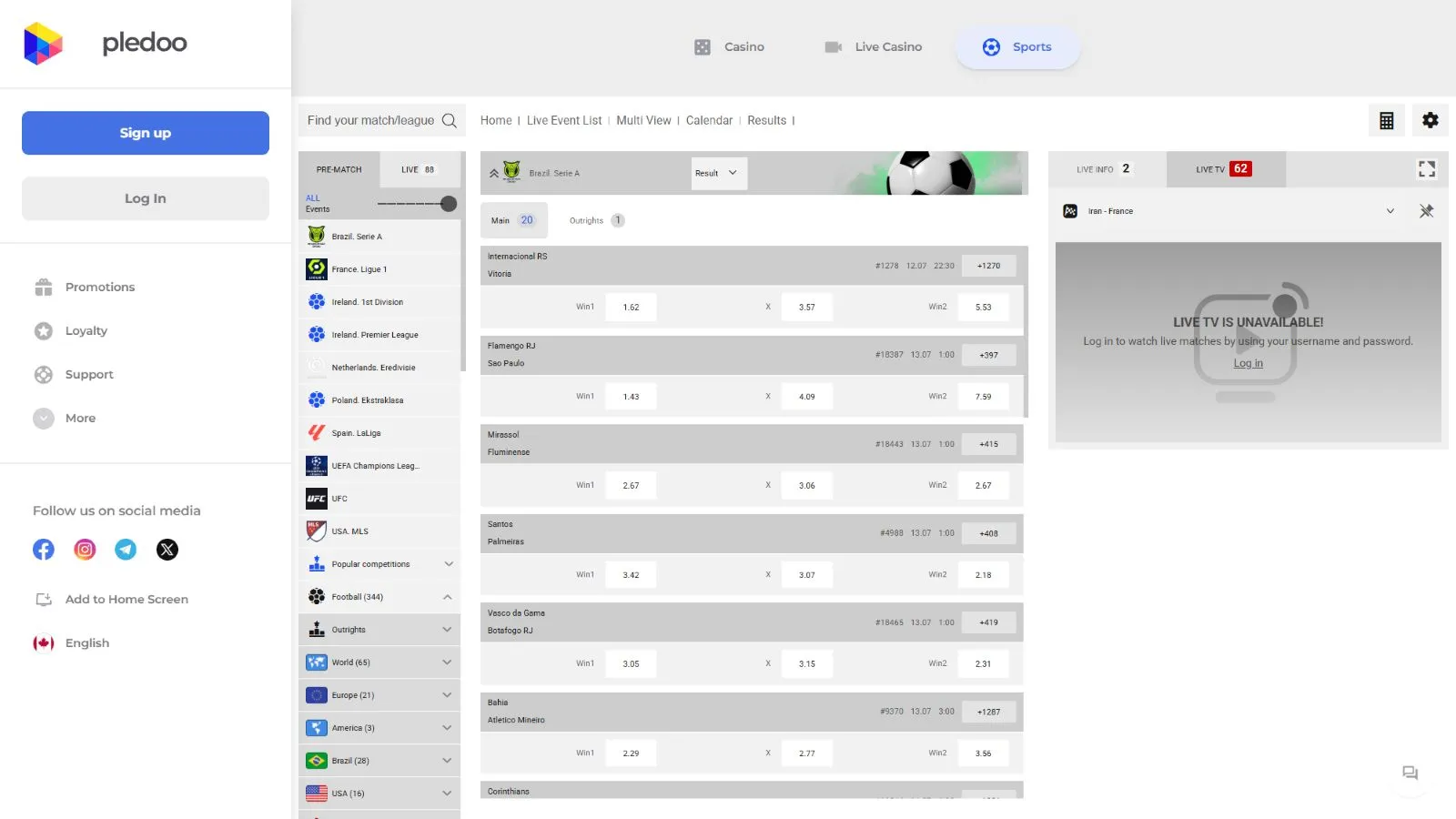Screen dimensions: 1456x819
Task: Open the bet slip calculator icon
Action: 1386,120
